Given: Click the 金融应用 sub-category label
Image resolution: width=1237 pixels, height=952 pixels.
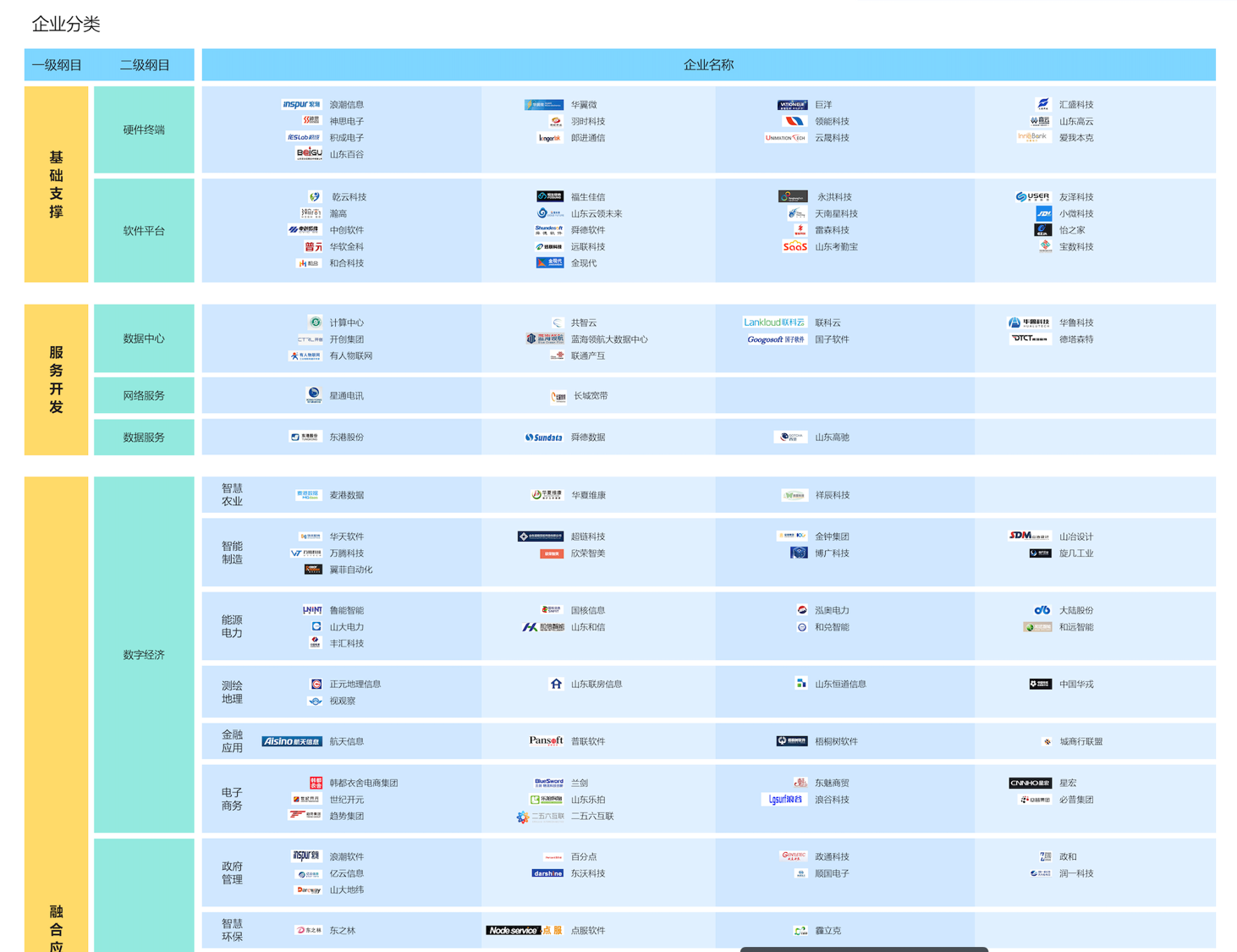Looking at the screenshot, I should [232, 741].
